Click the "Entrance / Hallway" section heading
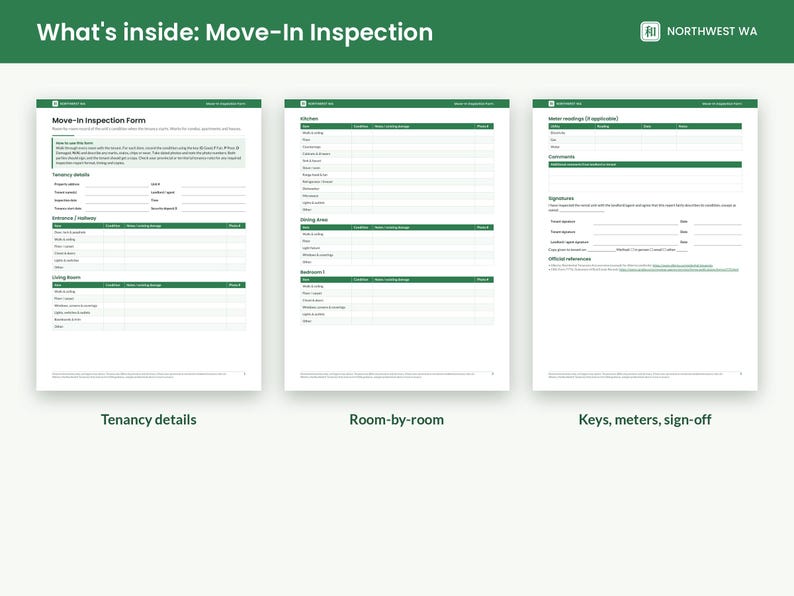Image resolution: width=794 pixels, height=596 pixels. pyautogui.click(x=74, y=218)
